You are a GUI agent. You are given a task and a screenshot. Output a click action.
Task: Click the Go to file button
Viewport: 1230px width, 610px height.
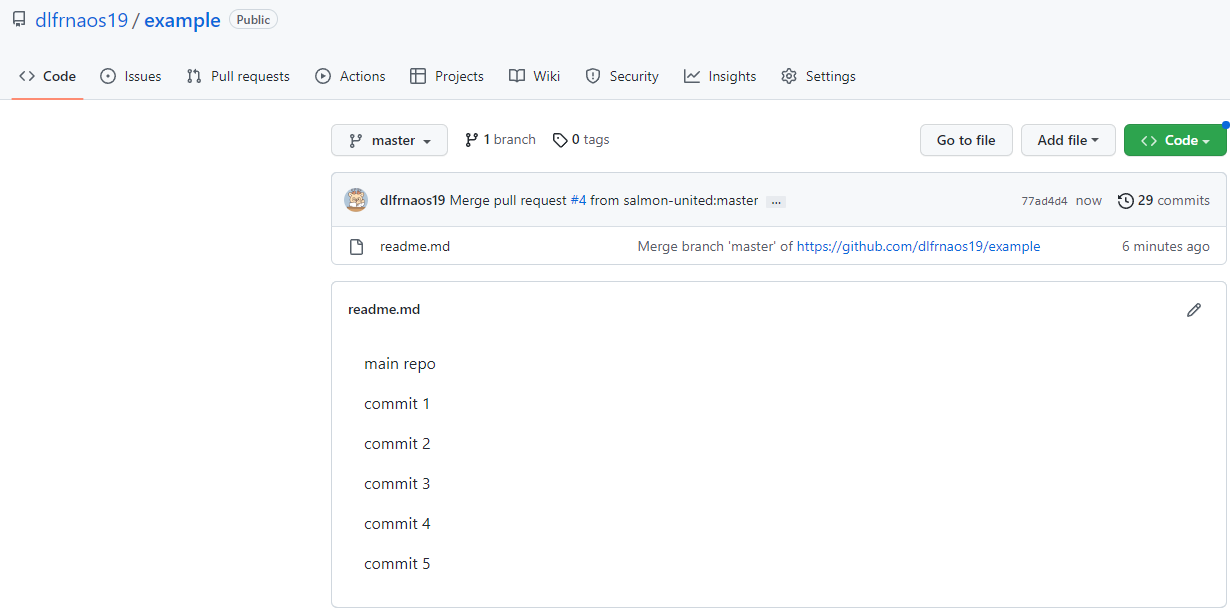coord(966,140)
